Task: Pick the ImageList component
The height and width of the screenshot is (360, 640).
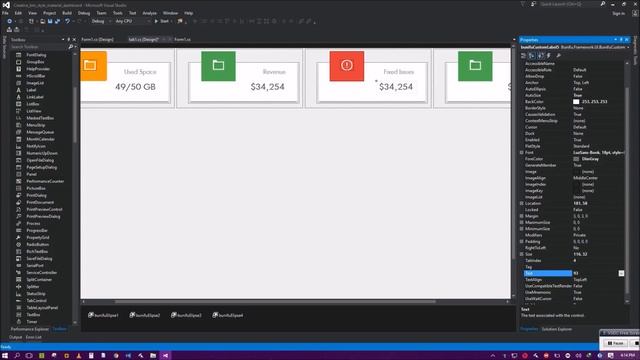Action: (35, 83)
